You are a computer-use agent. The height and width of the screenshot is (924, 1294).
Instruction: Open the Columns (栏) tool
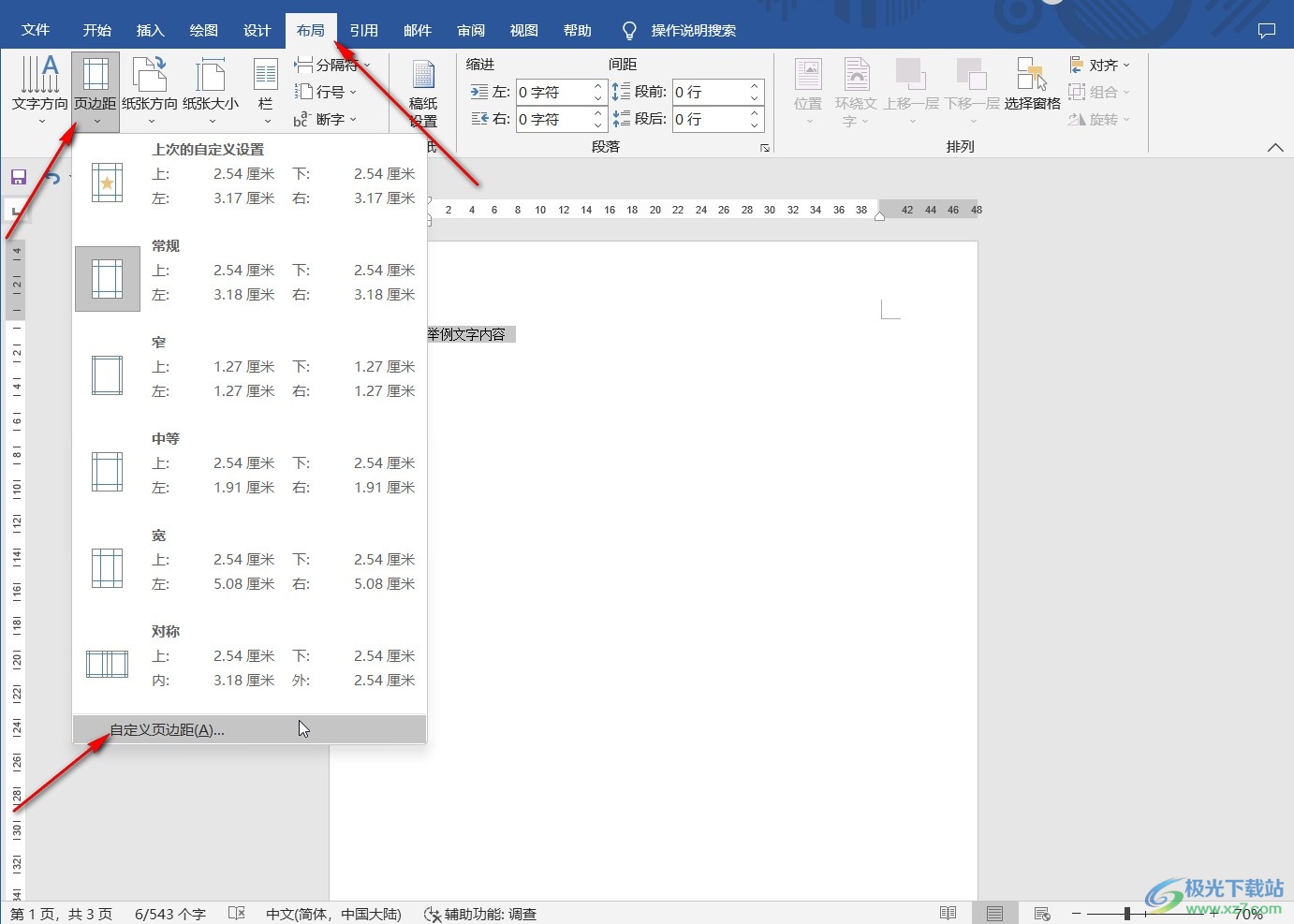click(x=266, y=91)
